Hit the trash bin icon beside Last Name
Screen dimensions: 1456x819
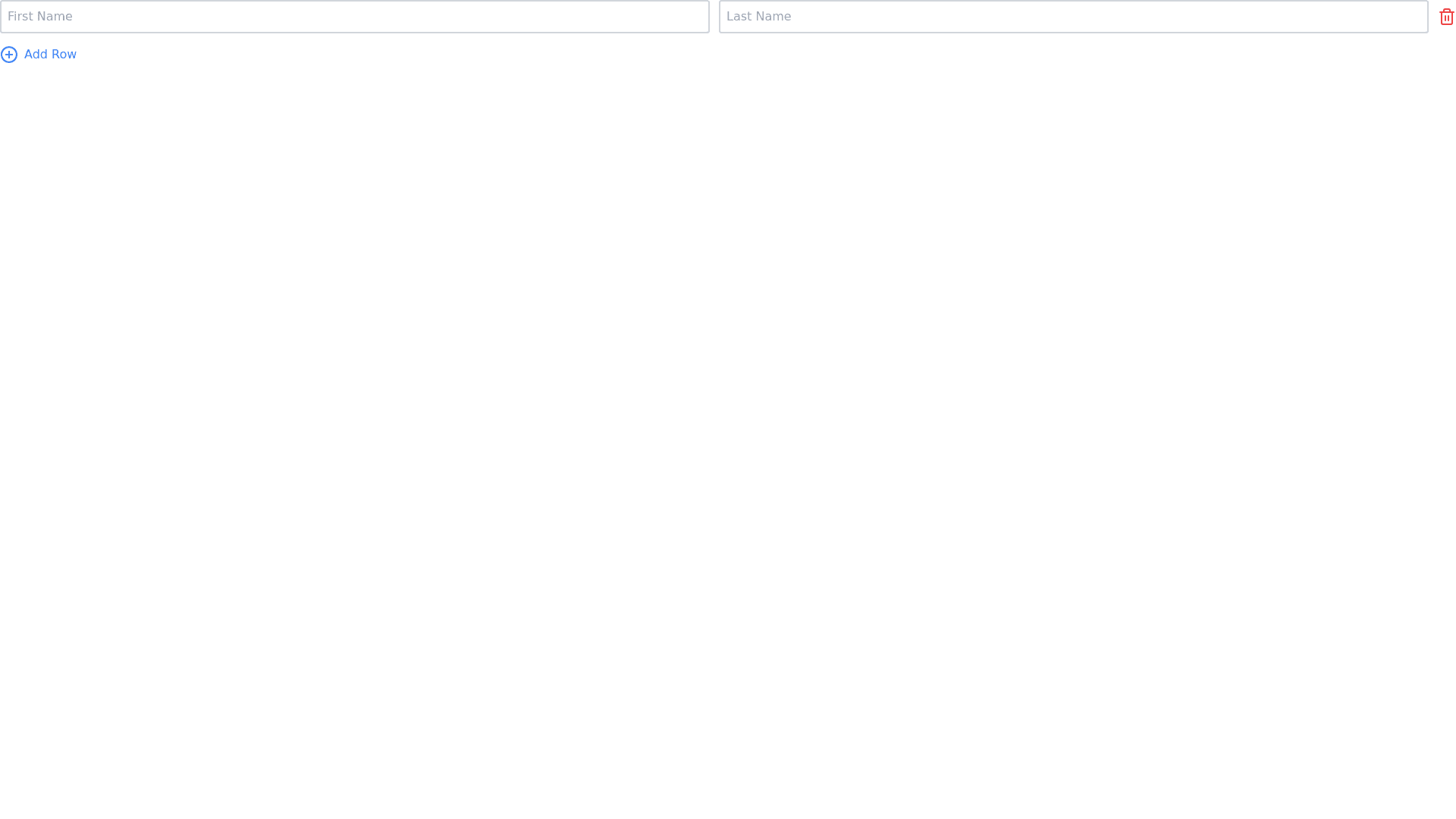pos(1446,17)
